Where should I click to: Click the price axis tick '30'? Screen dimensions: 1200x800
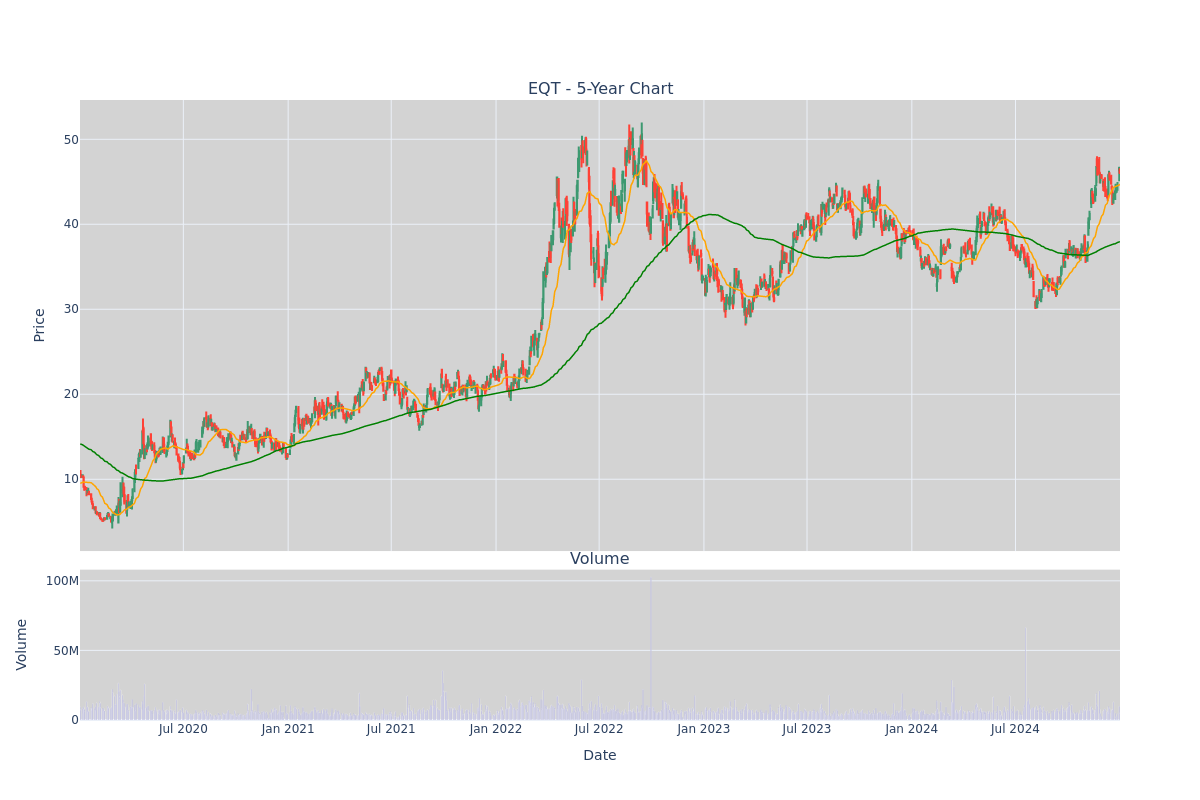click(x=71, y=309)
